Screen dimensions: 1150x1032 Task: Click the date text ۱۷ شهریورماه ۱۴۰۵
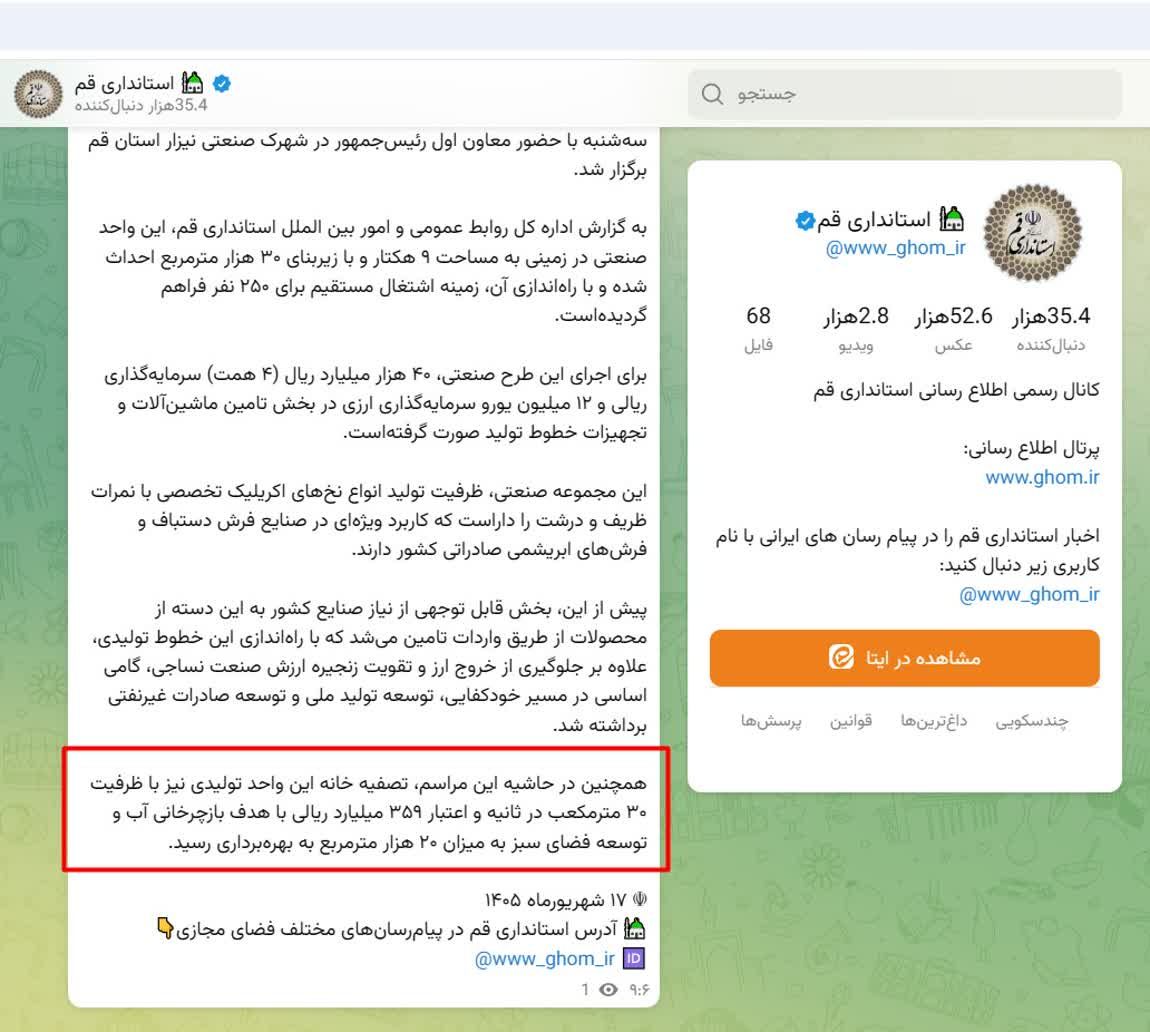(555, 900)
